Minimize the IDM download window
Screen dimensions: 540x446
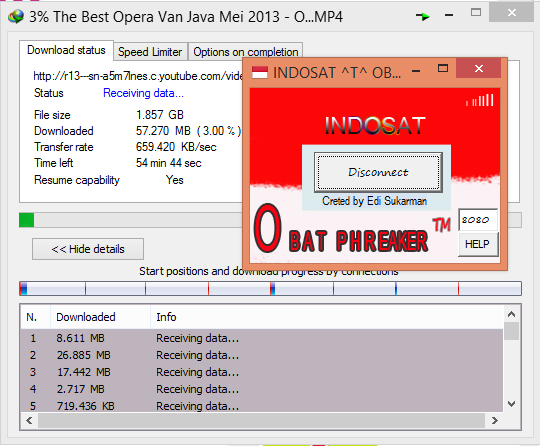[449, 15]
